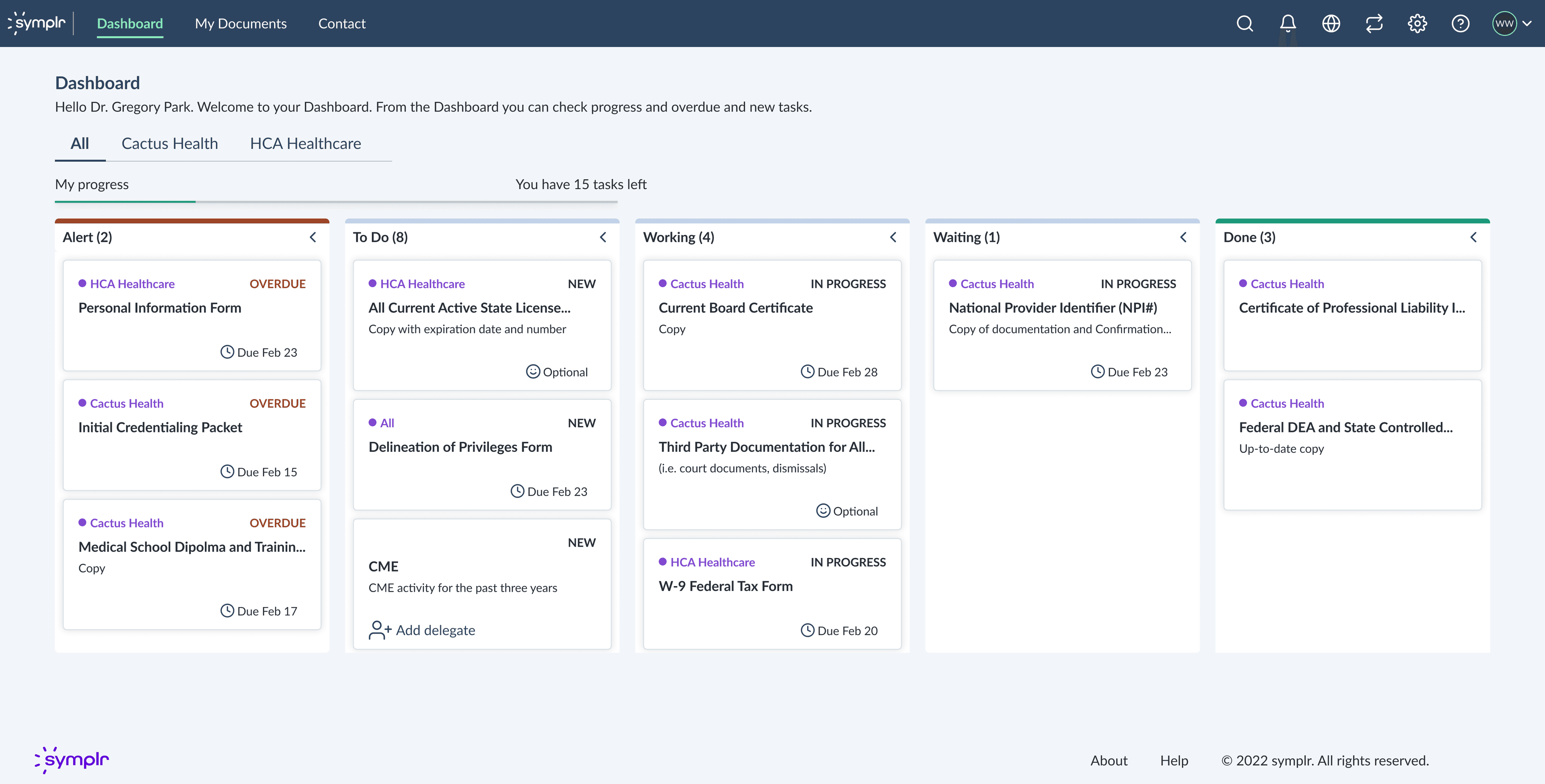Viewport: 1545px width, 784px height.
Task: Collapse the To Do column
Action: click(x=604, y=237)
